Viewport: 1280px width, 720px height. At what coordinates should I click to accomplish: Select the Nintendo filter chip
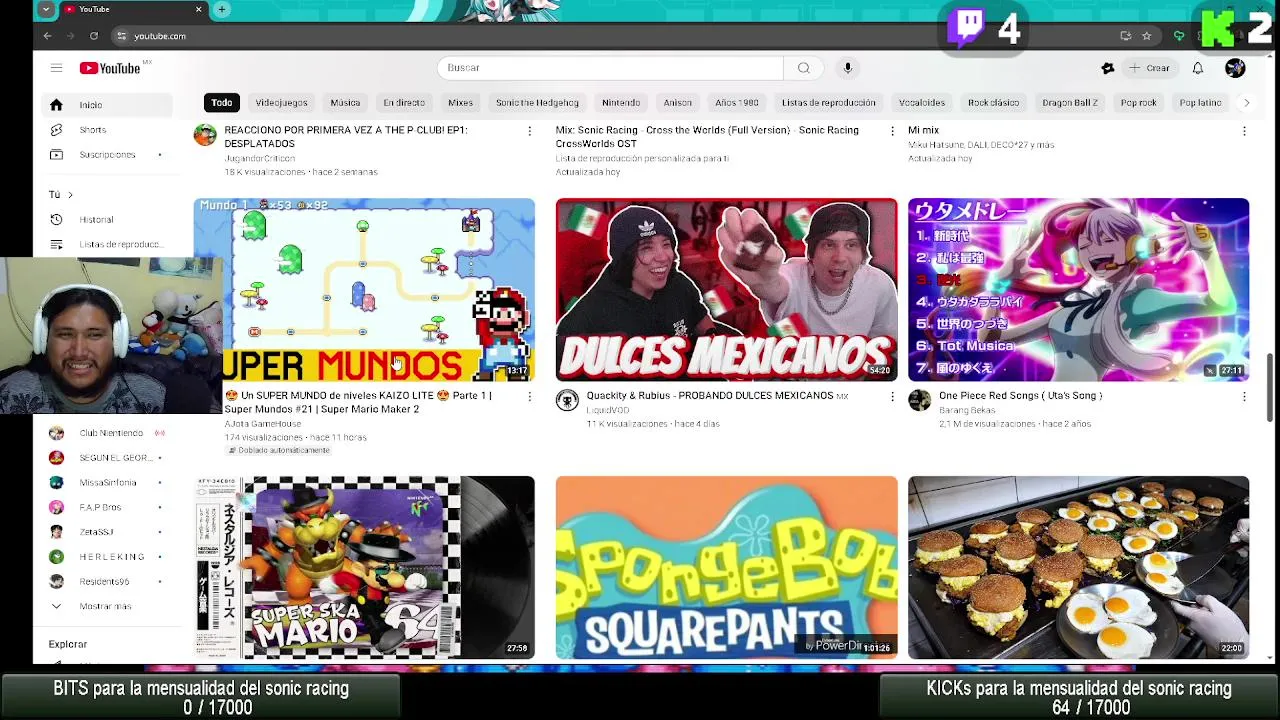click(621, 102)
